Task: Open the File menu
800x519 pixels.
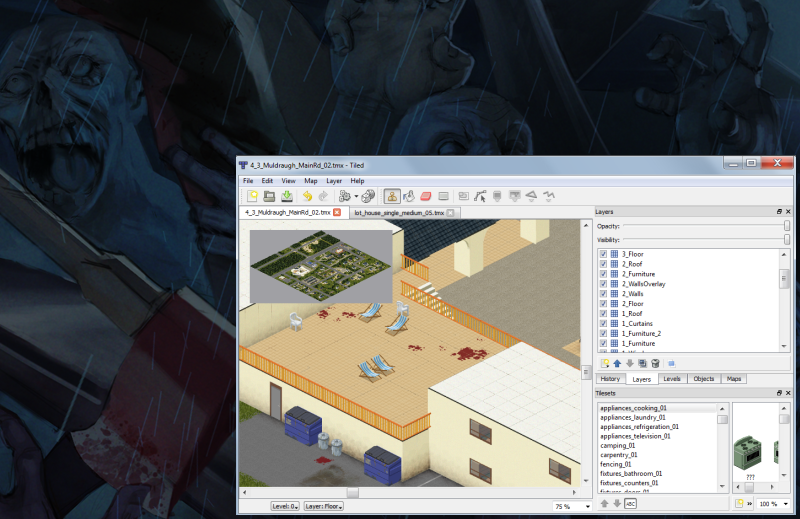Action: (248, 181)
